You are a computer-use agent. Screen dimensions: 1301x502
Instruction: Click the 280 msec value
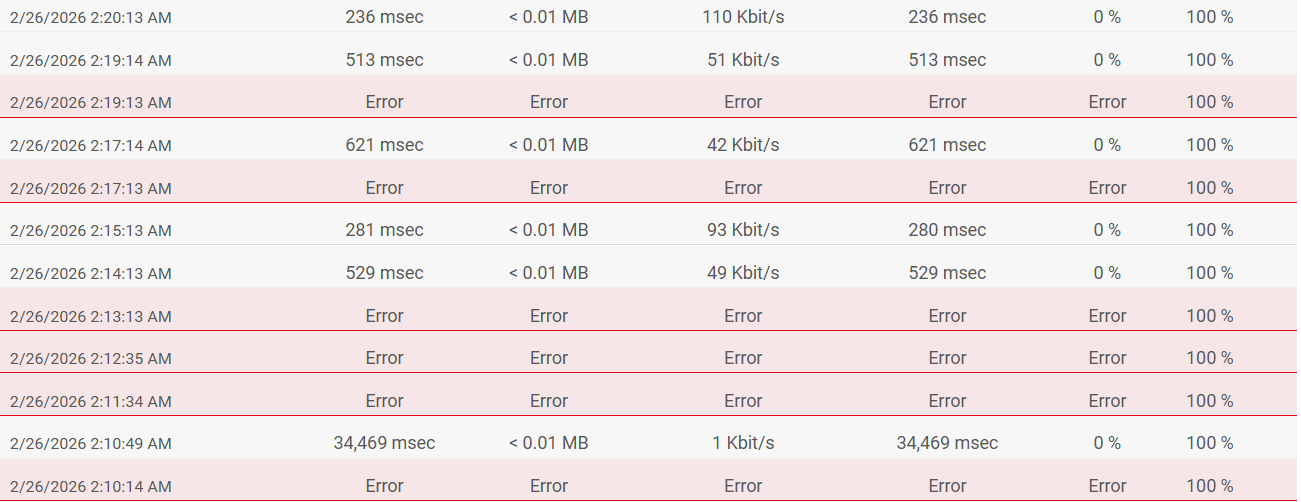tap(947, 230)
